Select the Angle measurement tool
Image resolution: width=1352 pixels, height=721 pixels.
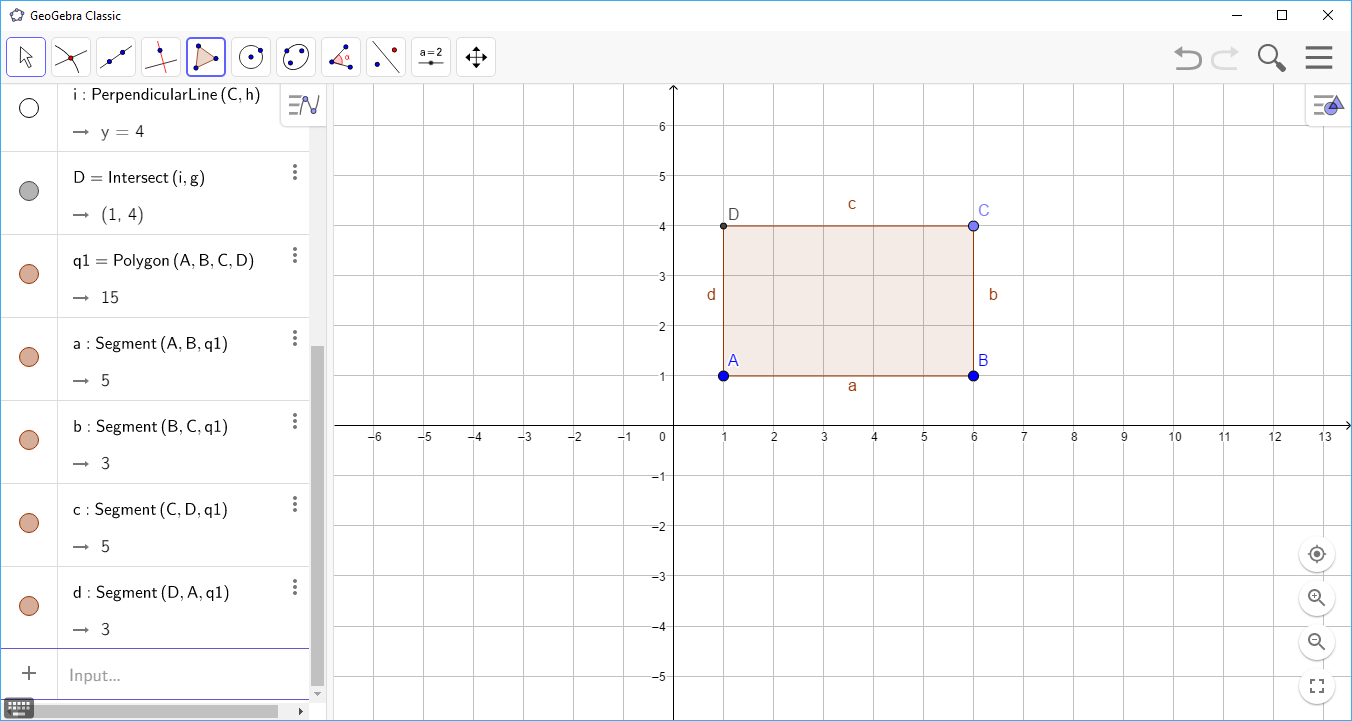coord(340,57)
